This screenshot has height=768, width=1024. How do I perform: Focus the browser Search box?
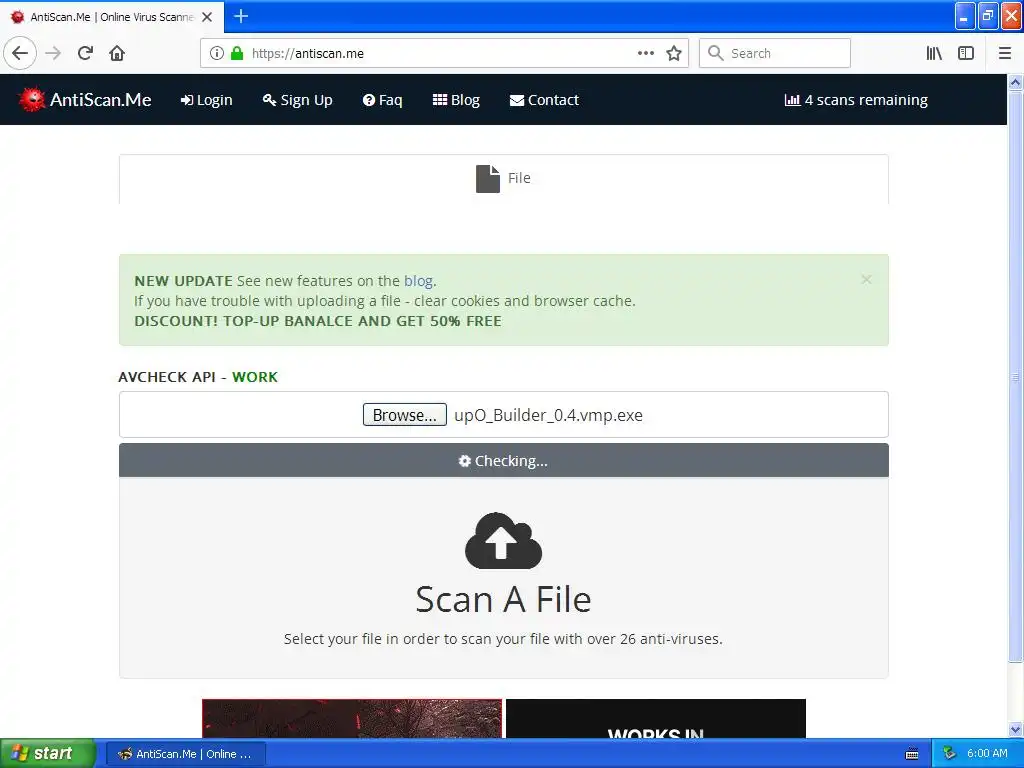(x=775, y=53)
